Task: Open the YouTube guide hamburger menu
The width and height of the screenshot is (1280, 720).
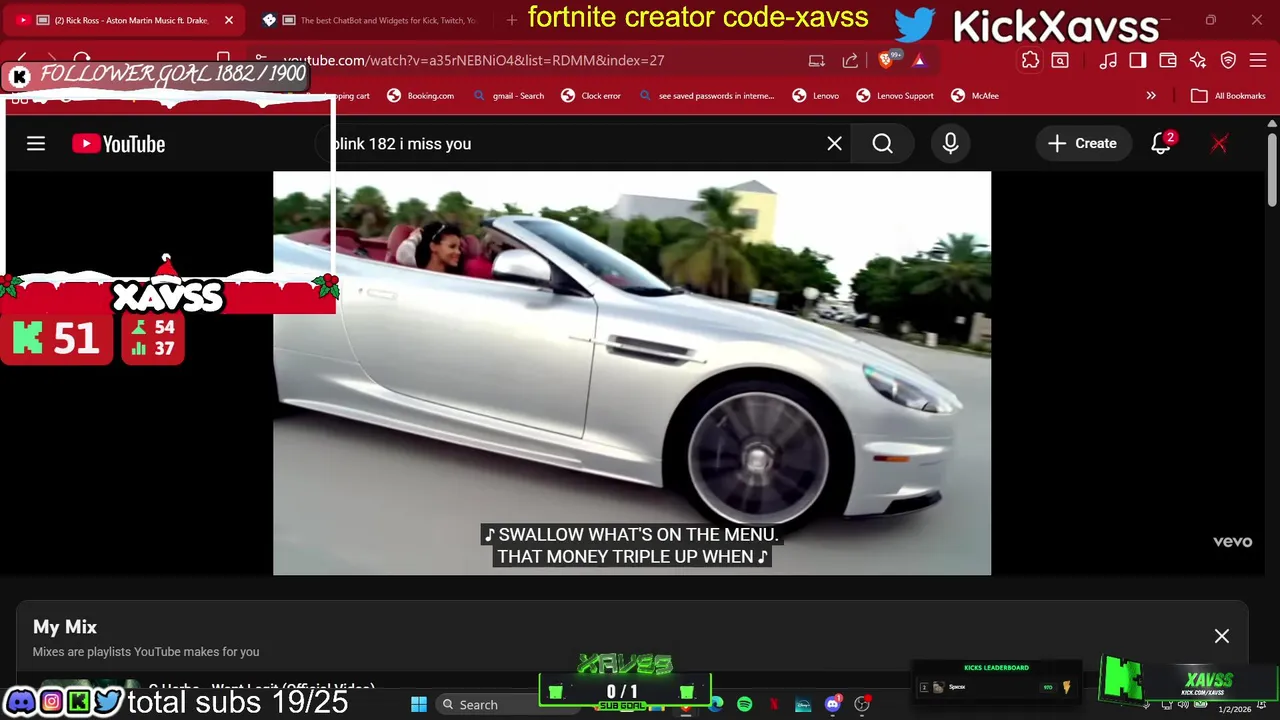Action: (36, 144)
